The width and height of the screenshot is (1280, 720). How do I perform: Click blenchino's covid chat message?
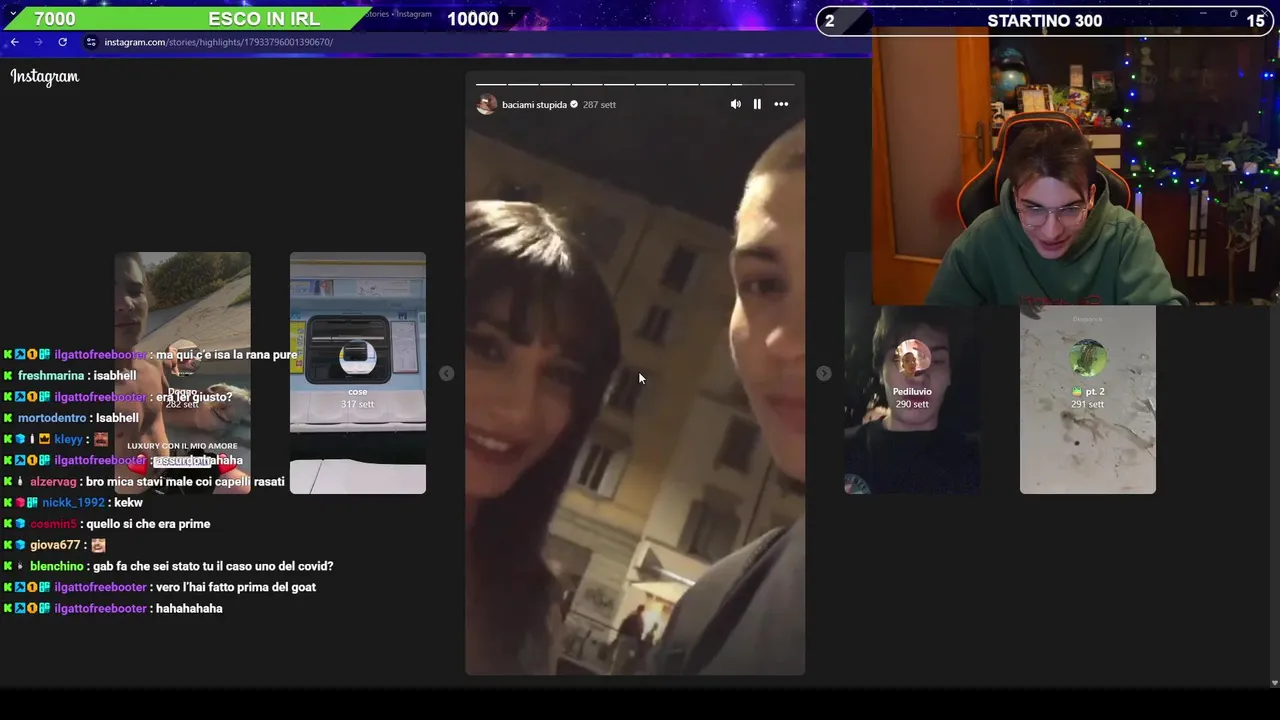[168, 566]
